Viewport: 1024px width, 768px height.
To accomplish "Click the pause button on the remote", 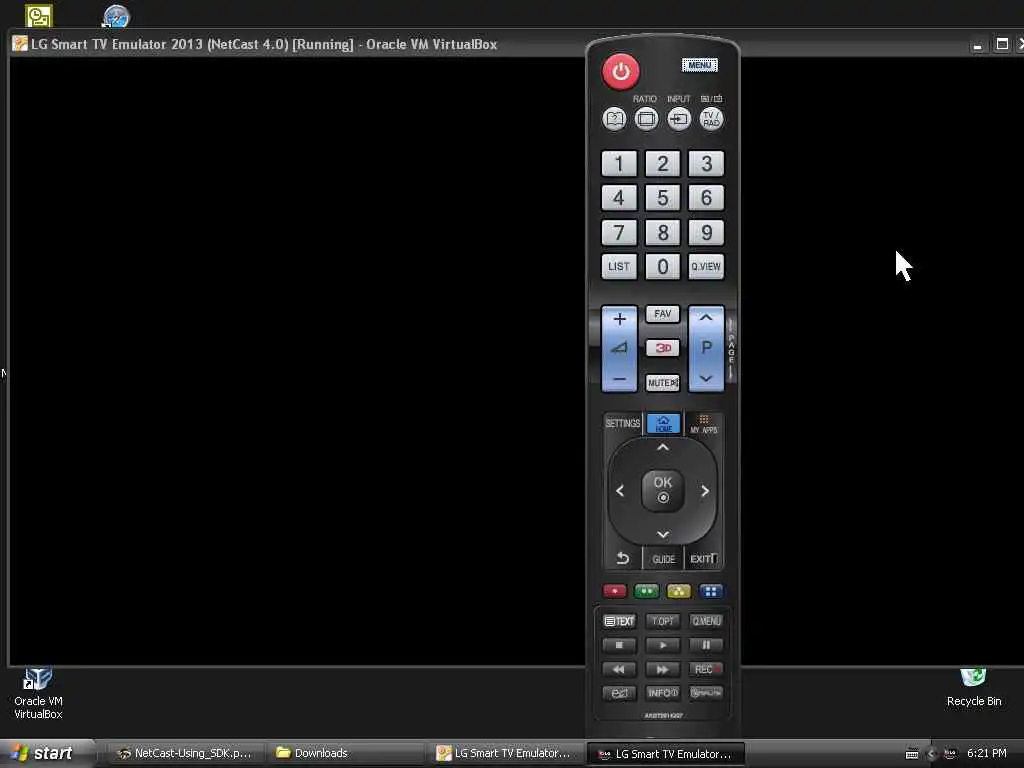I will tap(706, 645).
